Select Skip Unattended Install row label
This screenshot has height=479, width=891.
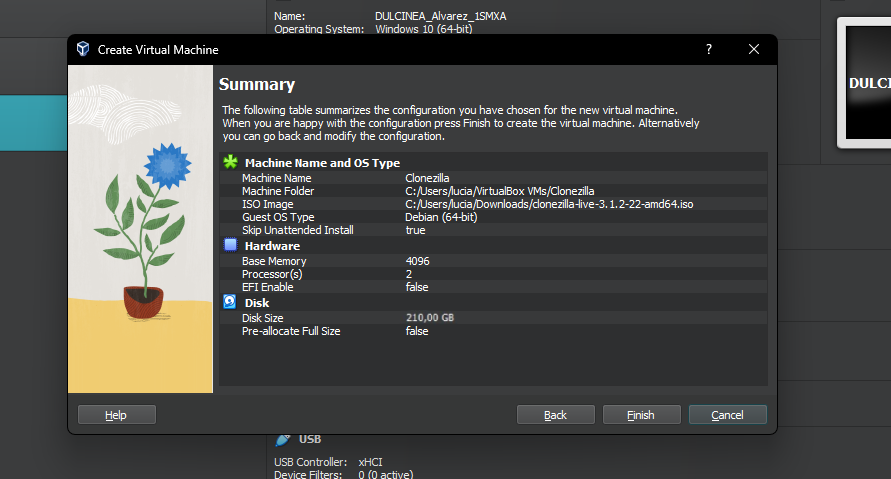[298, 230]
